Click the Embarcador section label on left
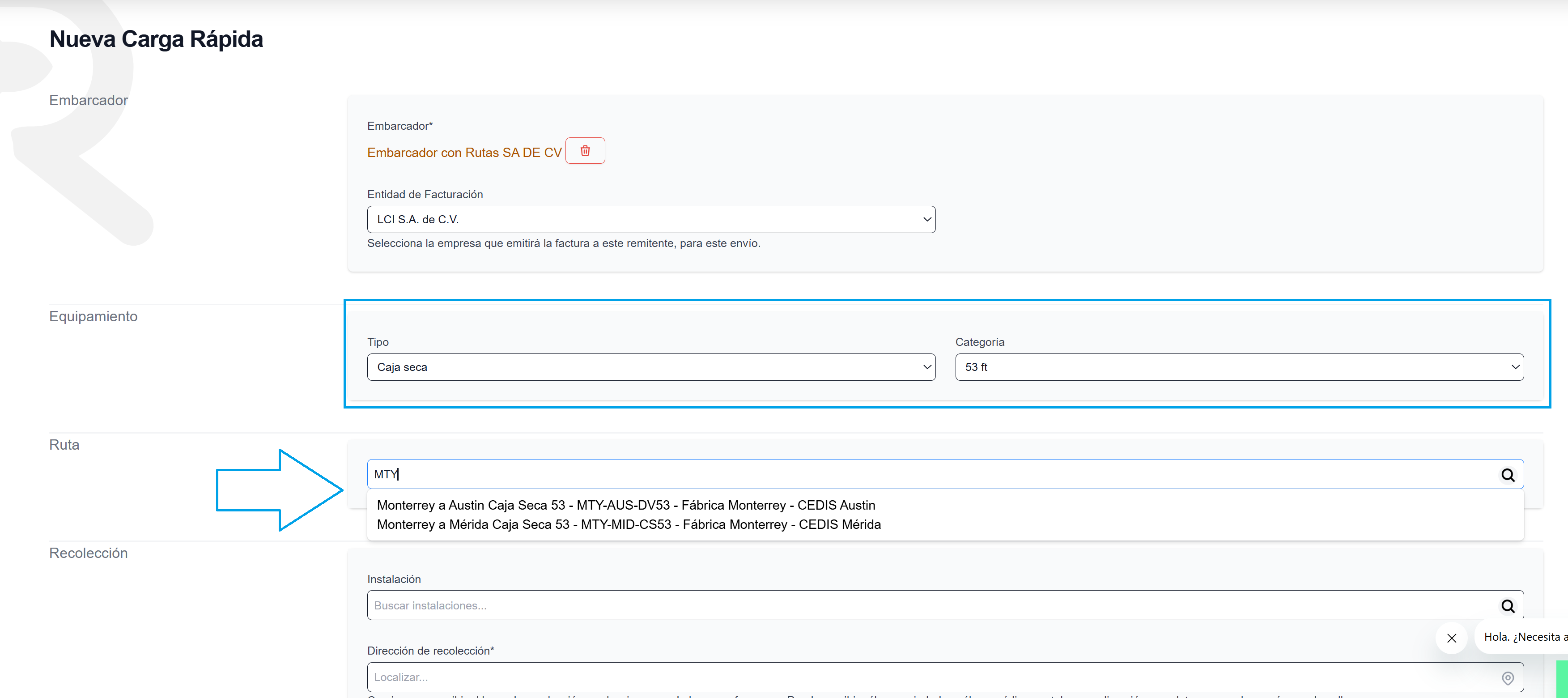This screenshot has height=698, width=1568. point(88,100)
